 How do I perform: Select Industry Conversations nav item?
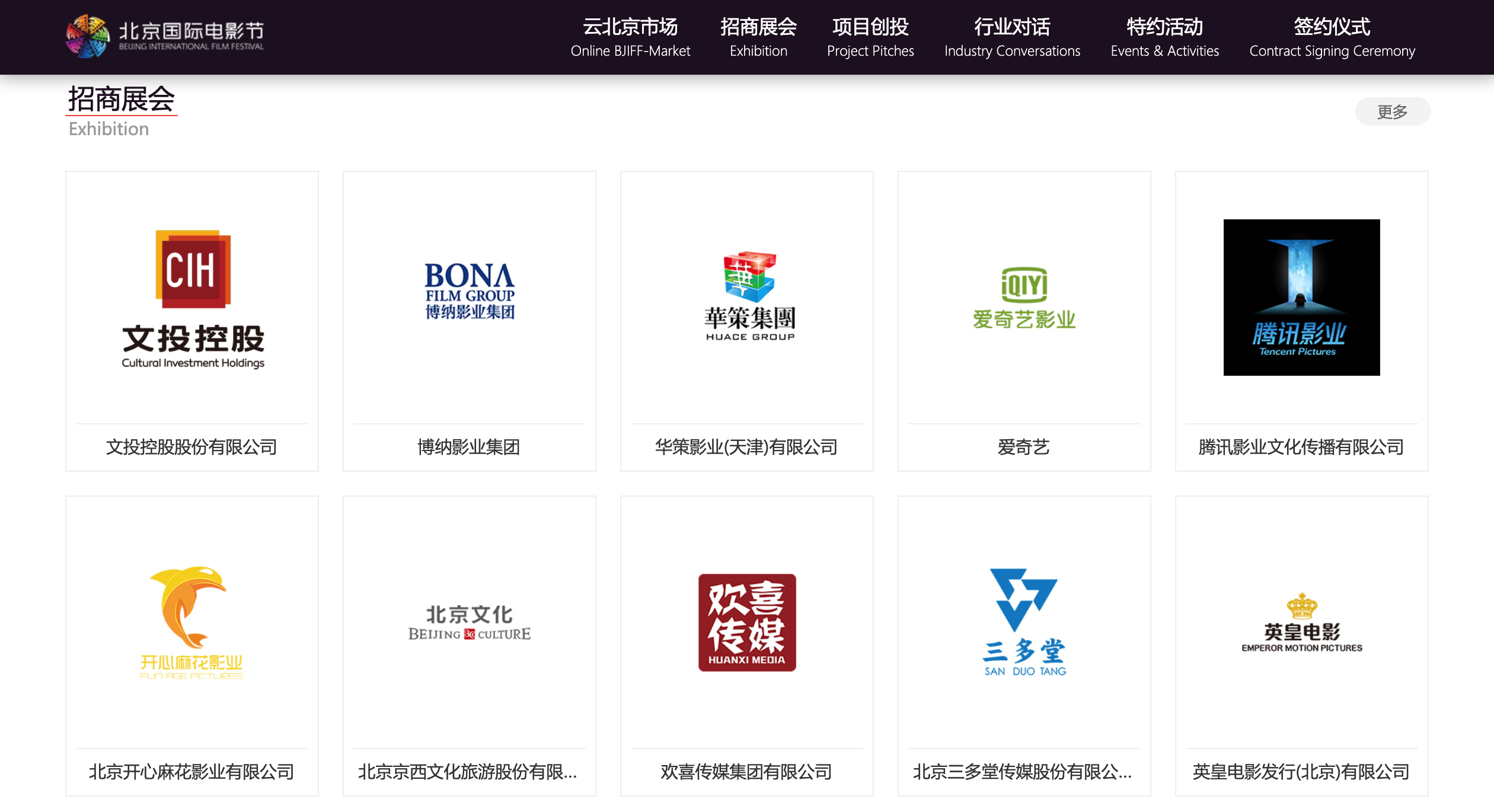[1012, 37]
